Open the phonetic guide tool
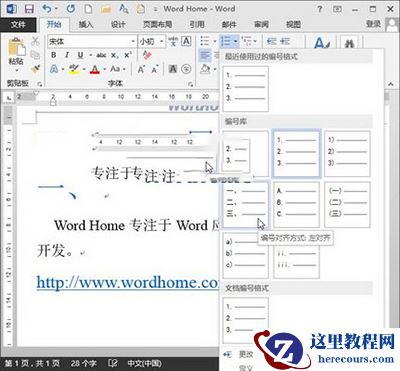 (x=173, y=41)
